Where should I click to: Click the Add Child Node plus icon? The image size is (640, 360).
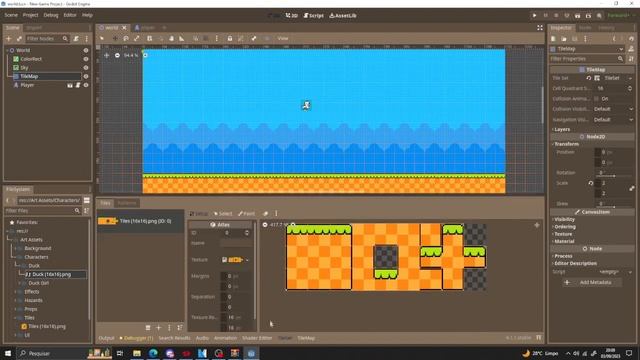click(x=9, y=38)
